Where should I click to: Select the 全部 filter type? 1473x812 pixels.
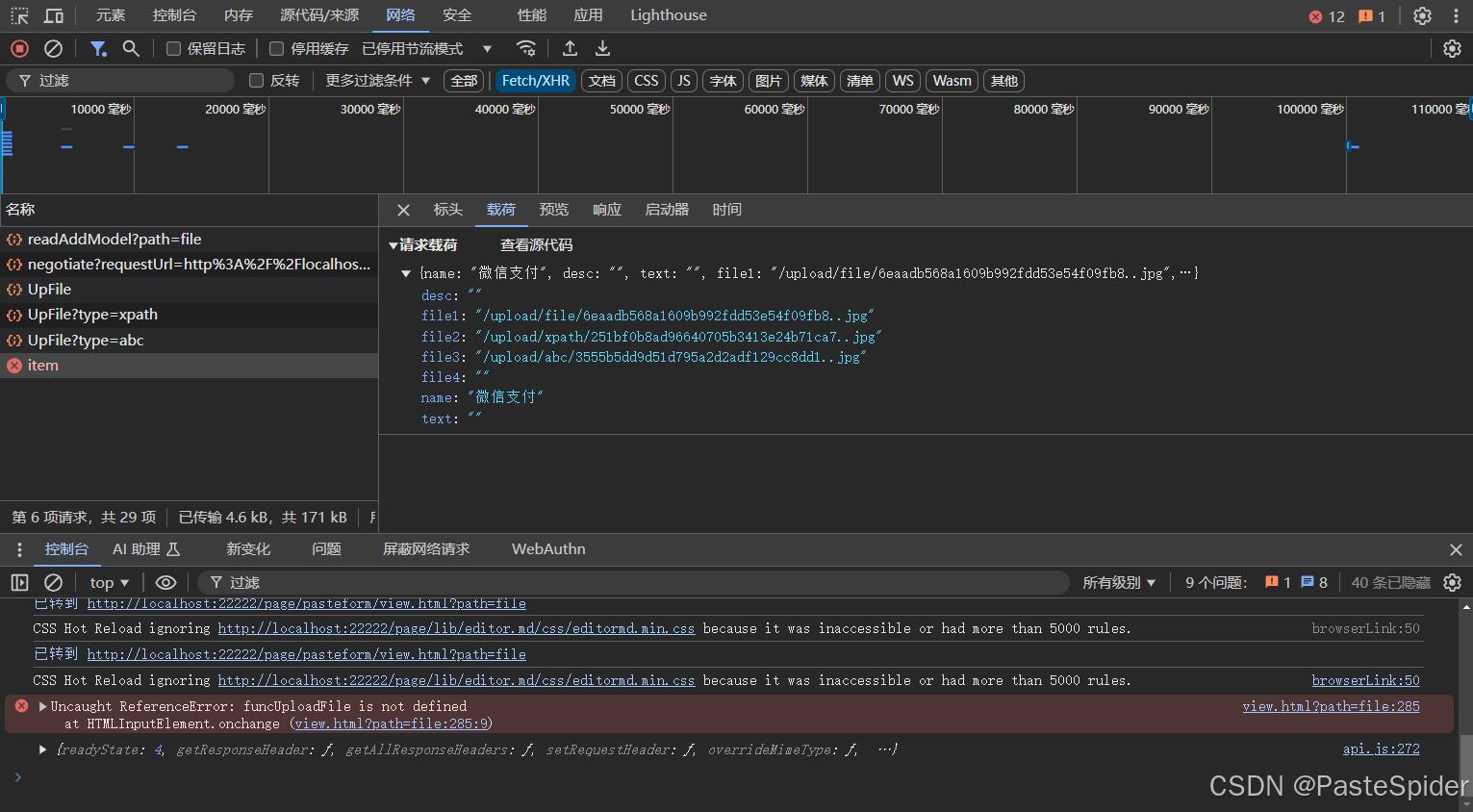[464, 81]
